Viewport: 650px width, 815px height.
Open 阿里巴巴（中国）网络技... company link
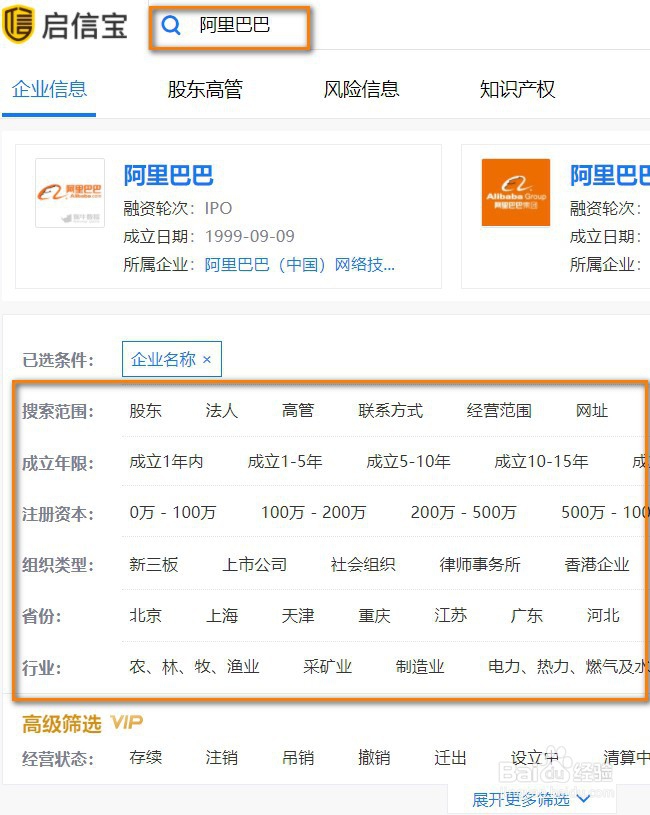point(300,265)
